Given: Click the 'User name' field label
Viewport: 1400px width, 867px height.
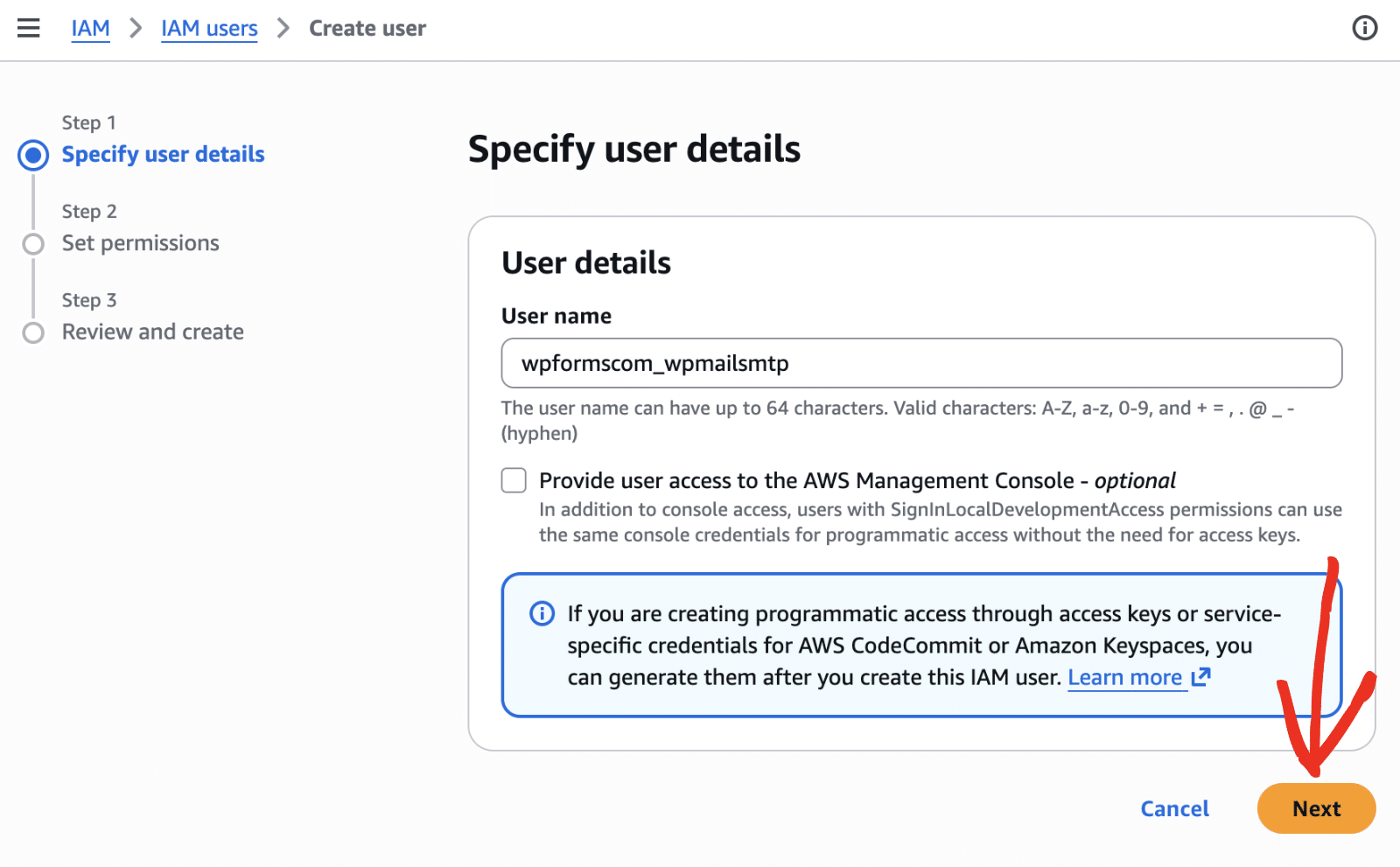Looking at the screenshot, I should (556, 316).
